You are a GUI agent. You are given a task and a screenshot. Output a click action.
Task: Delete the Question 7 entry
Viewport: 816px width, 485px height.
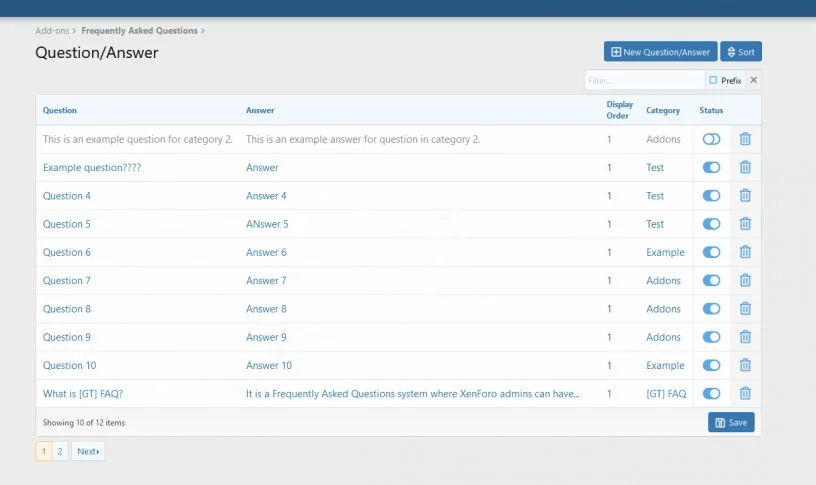click(745, 281)
